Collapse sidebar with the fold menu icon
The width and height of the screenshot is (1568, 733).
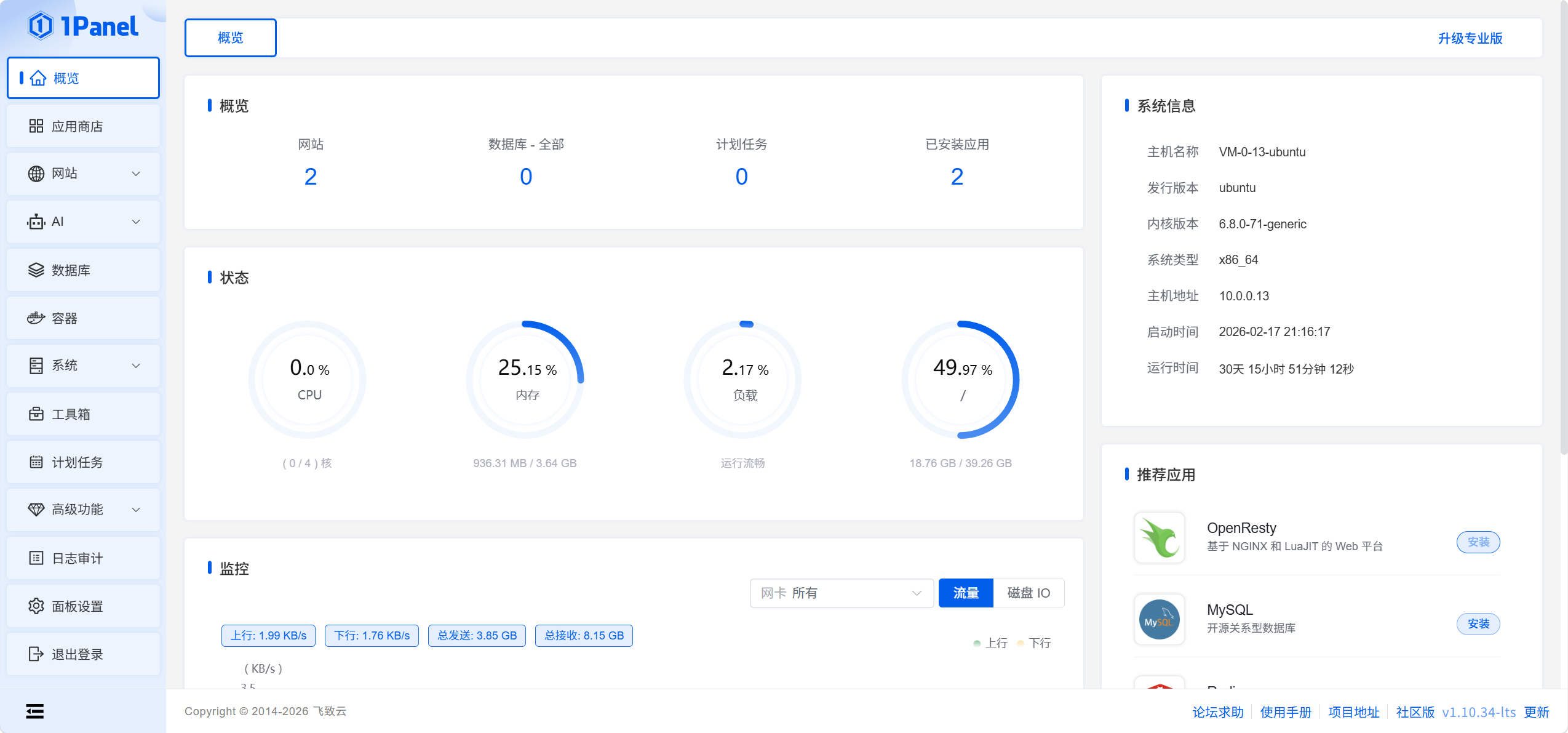[x=35, y=711]
